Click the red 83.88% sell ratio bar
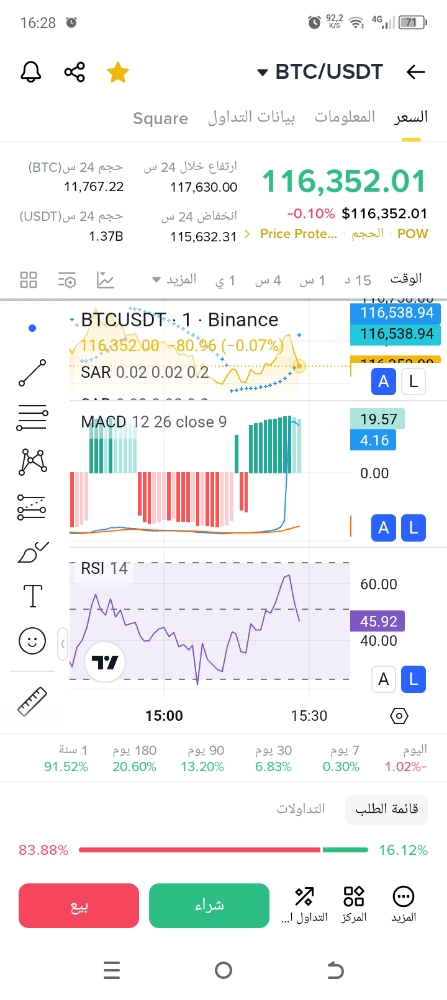This screenshot has width=447, height=1000. [199, 850]
